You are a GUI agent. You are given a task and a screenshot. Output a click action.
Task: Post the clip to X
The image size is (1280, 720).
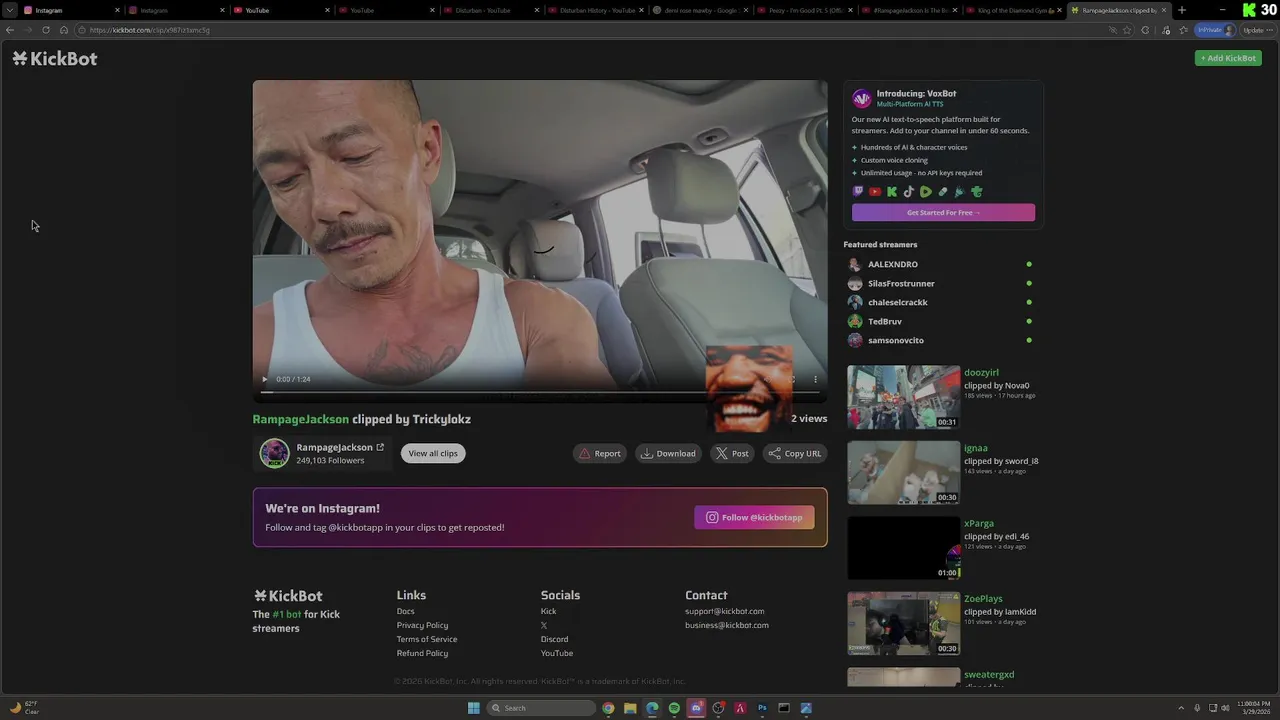tap(732, 453)
